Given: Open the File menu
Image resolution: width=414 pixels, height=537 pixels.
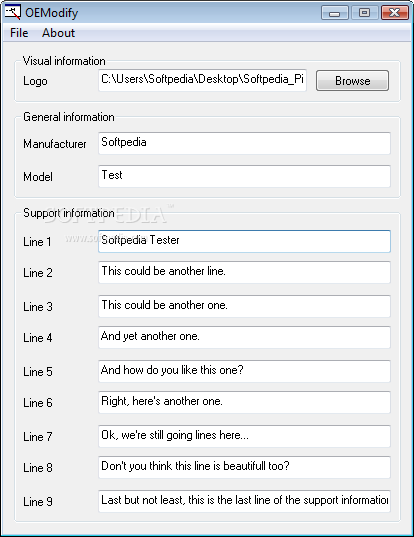Looking at the screenshot, I should click(x=19, y=33).
